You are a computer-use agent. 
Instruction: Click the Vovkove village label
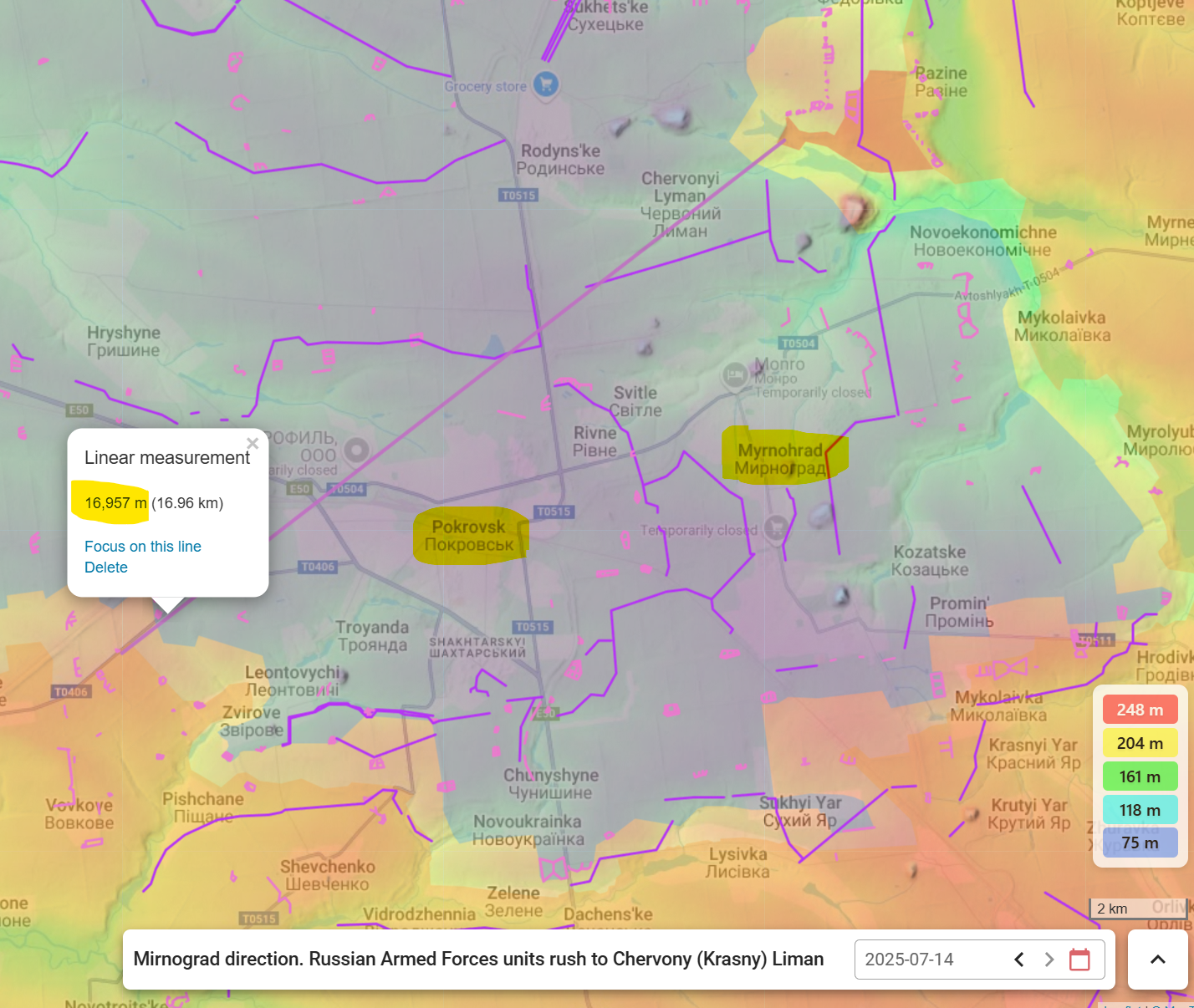click(79, 814)
